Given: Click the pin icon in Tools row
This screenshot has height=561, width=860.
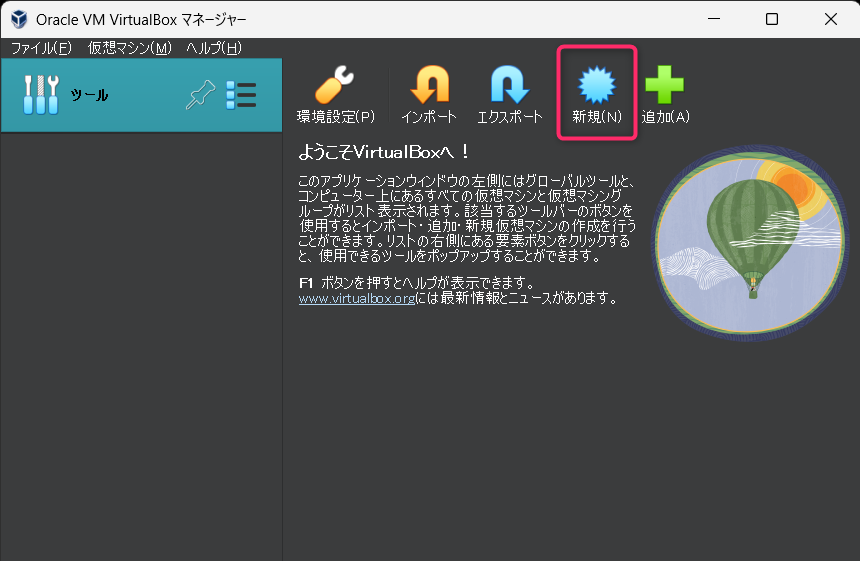Looking at the screenshot, I should 201,95.
